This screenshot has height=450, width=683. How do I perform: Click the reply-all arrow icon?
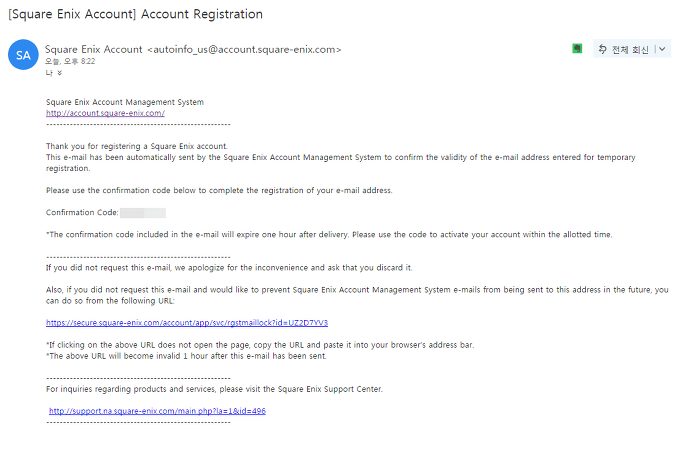602,49
